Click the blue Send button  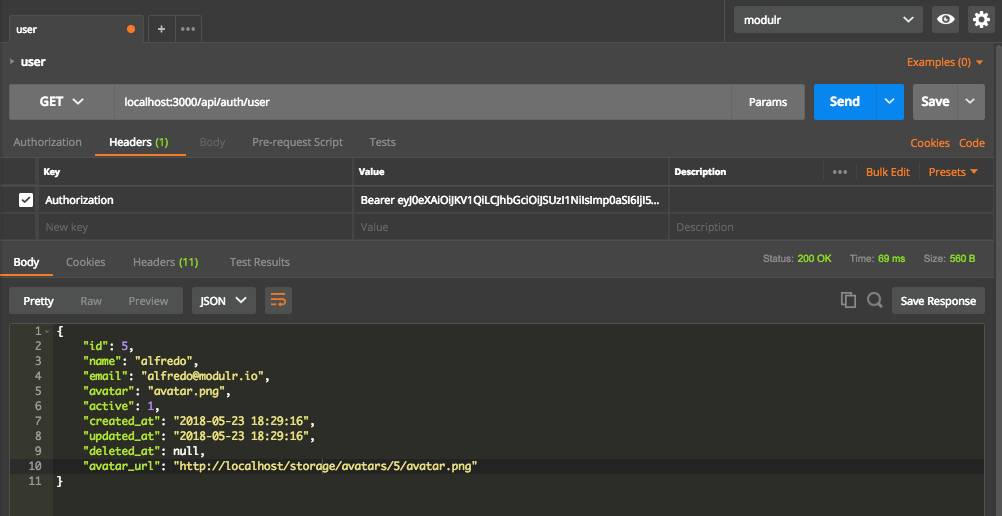pos(845,102)
